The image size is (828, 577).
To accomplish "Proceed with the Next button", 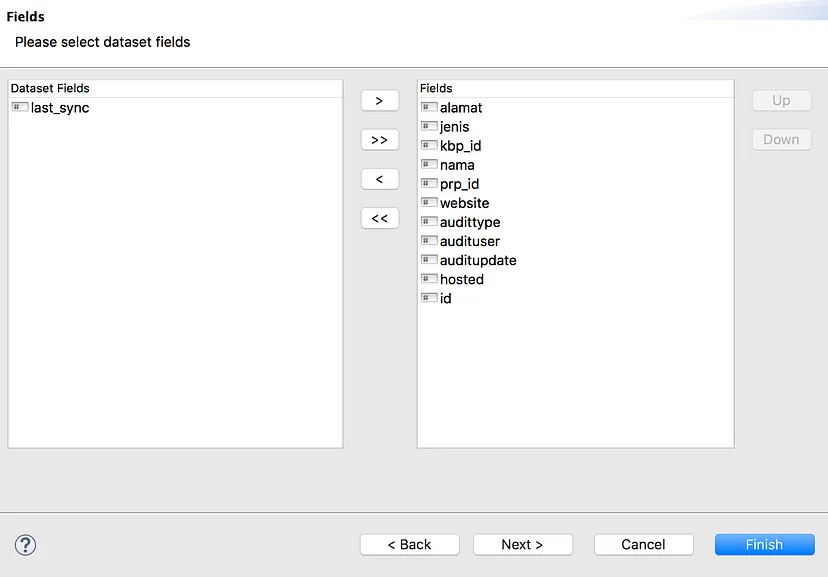I will click(523, 544).
